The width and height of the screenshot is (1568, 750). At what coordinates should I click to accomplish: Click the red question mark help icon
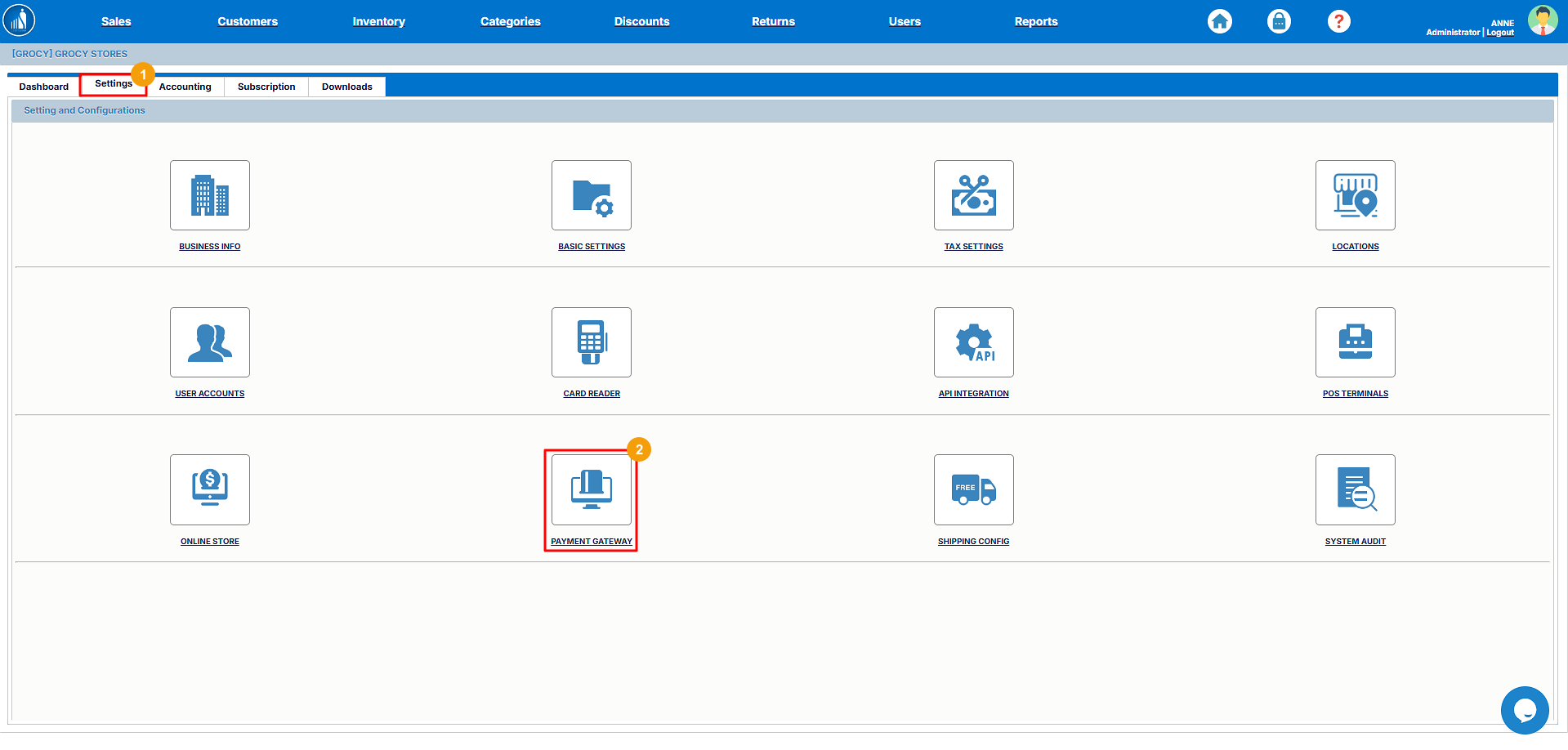1338,21
